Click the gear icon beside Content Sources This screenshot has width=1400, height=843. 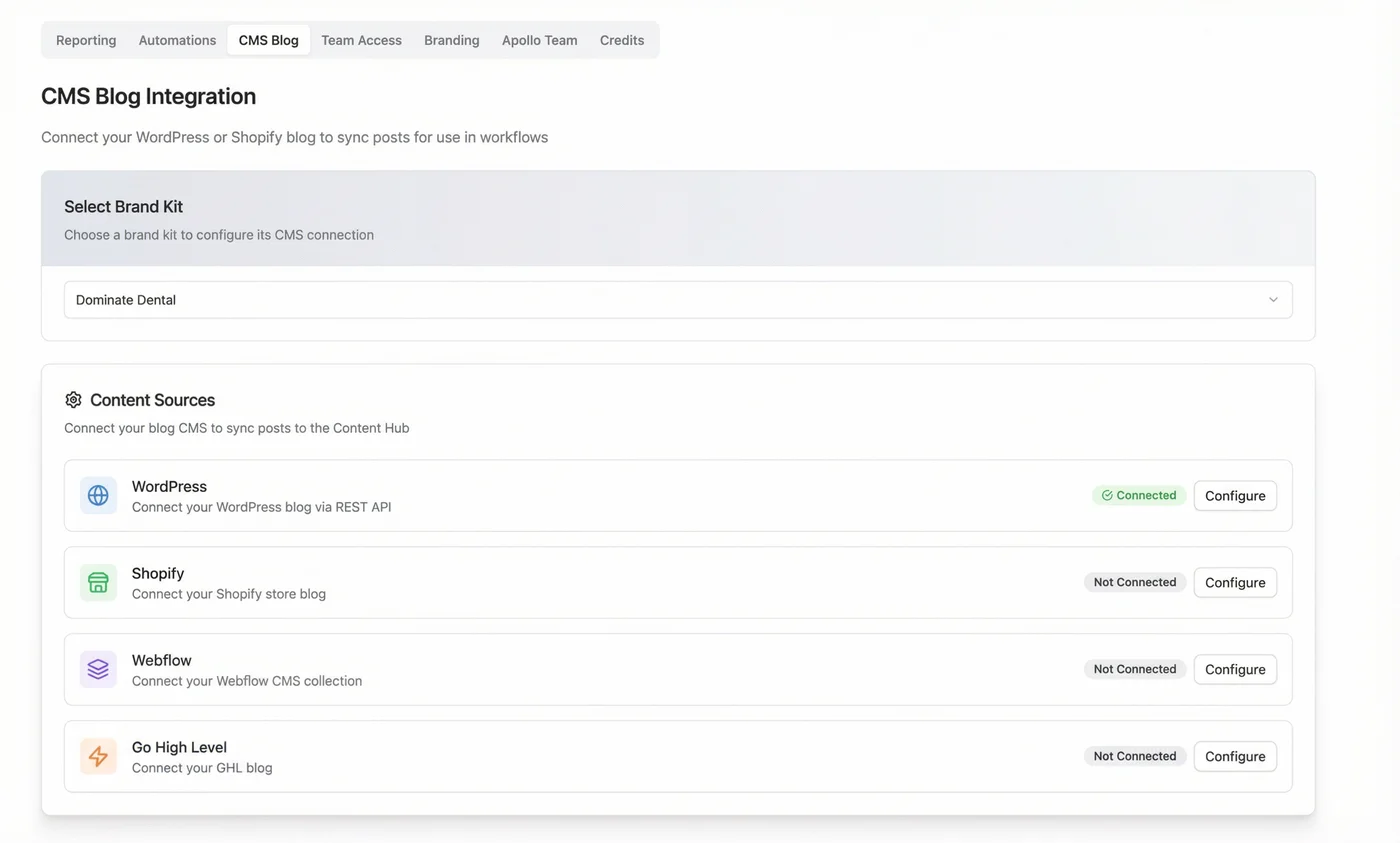tap(72, 399)
